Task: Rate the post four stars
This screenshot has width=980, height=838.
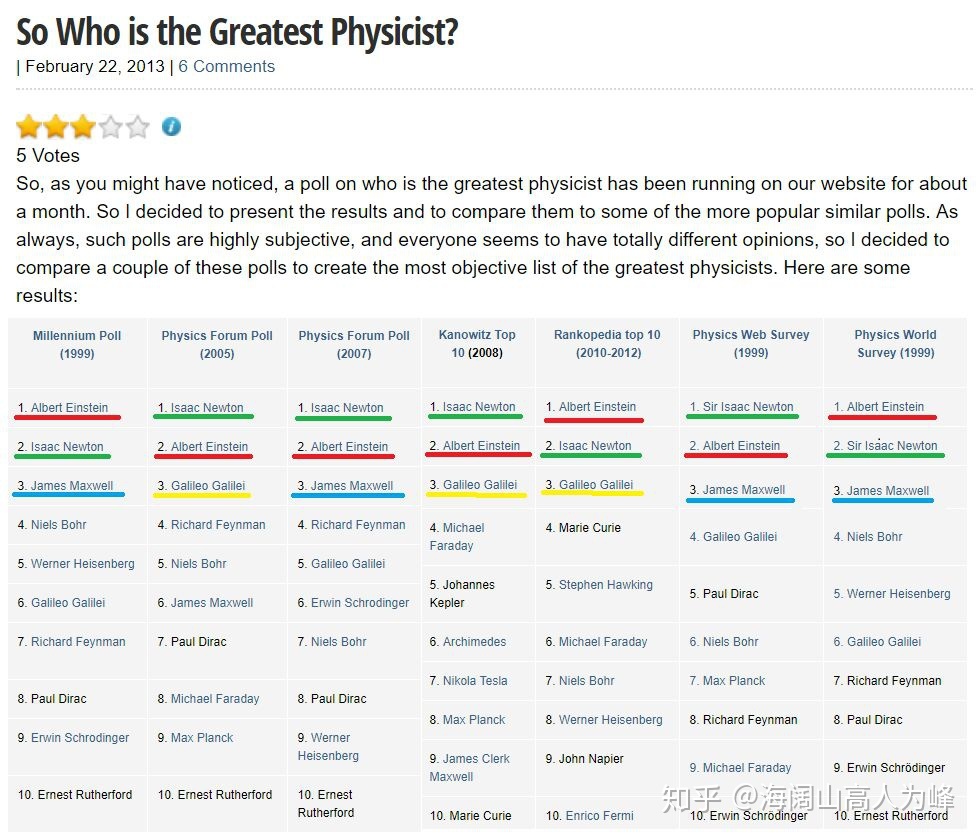Action: [x=110, y=127]
